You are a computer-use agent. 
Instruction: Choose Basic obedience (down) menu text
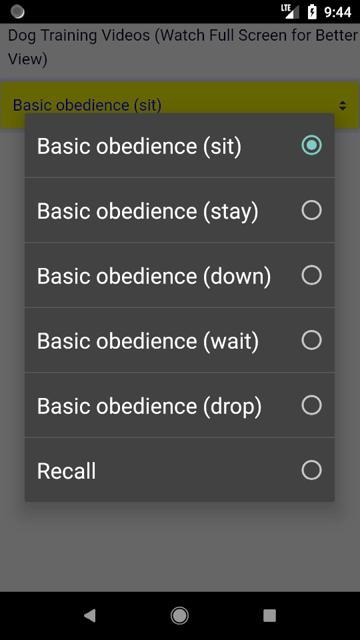[154, 276]
